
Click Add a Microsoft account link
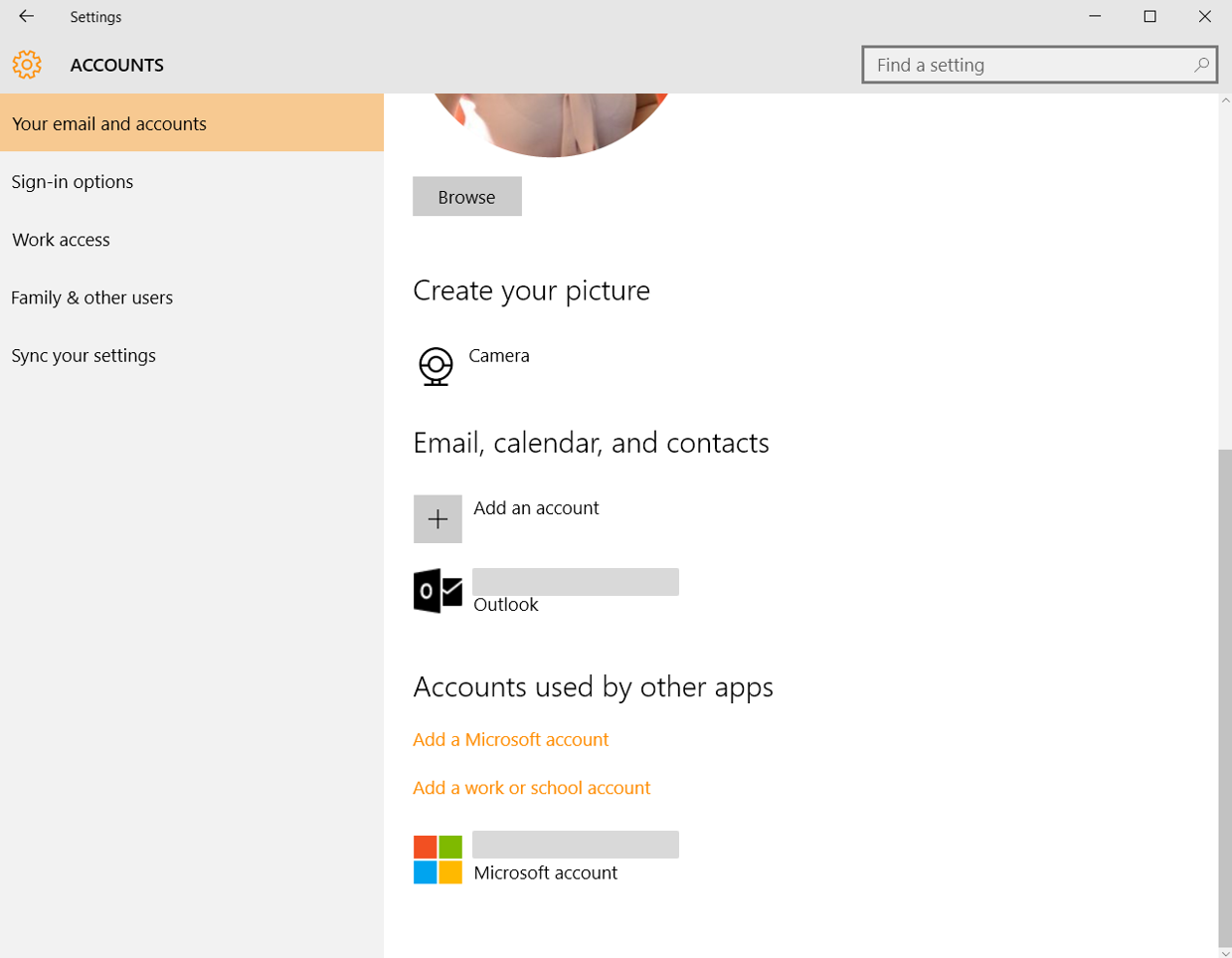coord(511,739)
